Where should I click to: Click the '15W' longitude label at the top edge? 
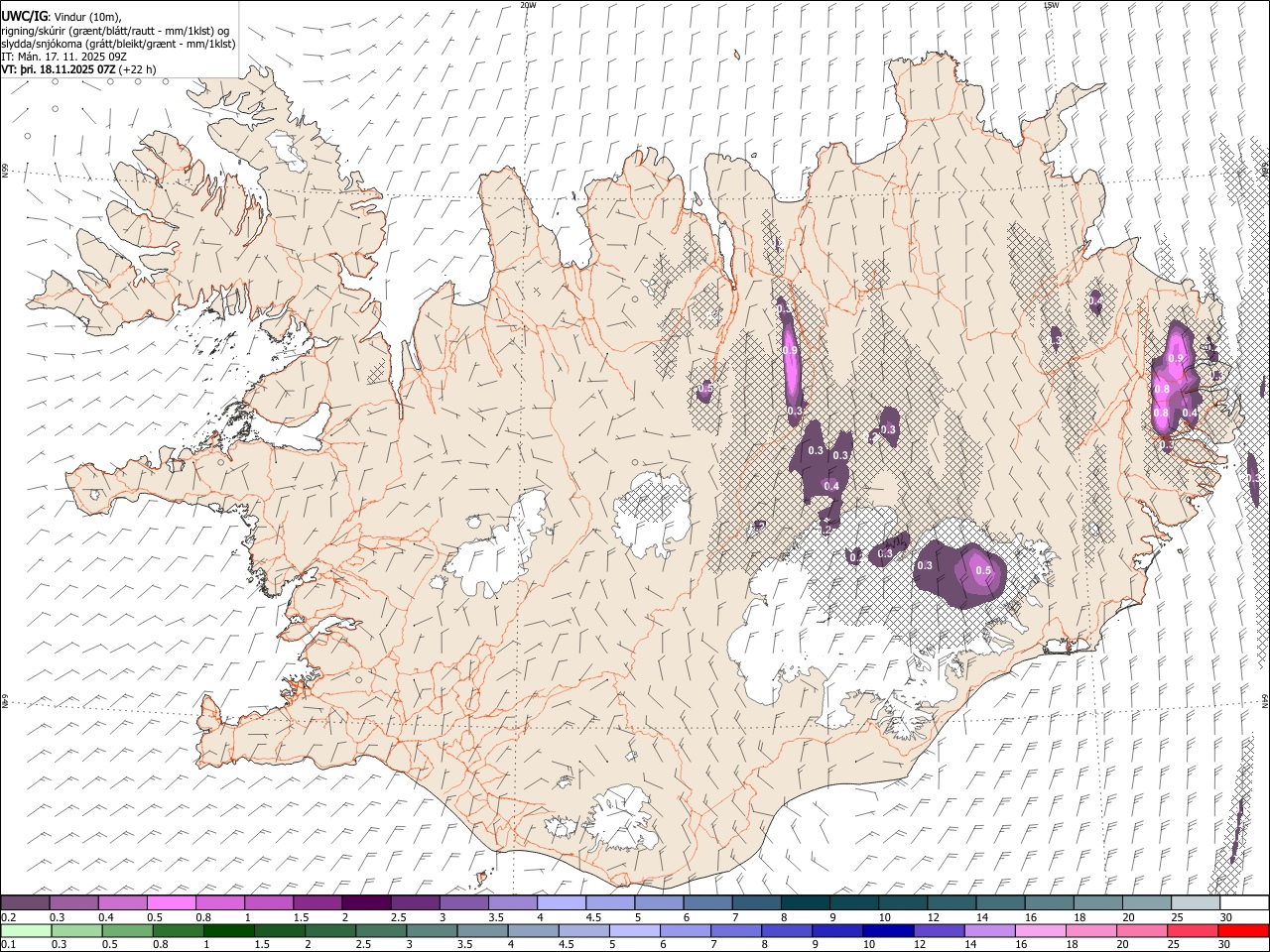1051,5
